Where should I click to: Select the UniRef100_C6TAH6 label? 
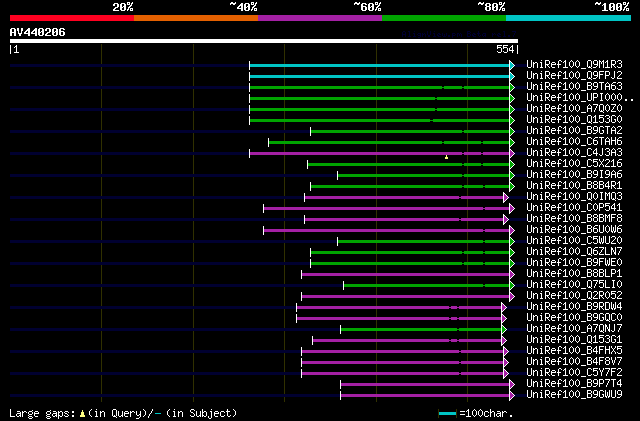point(574,142)
